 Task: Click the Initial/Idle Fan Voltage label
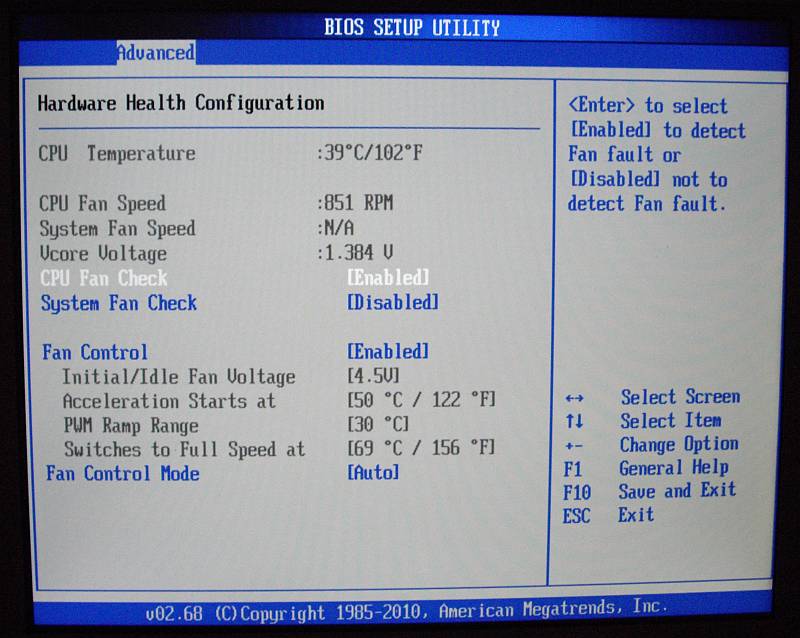179,377
